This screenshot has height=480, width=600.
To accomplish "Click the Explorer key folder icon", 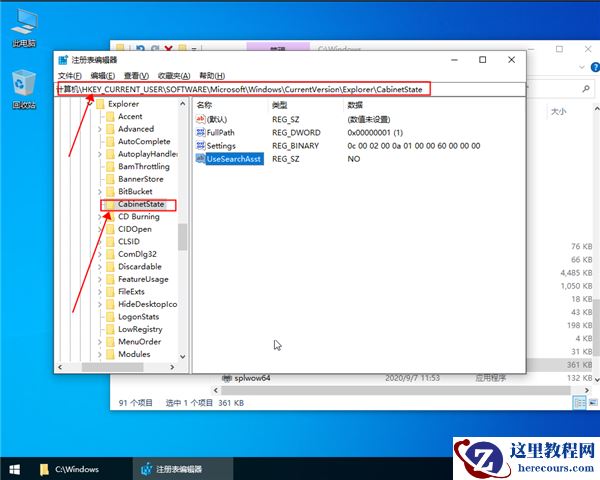I will pos(100,104).
